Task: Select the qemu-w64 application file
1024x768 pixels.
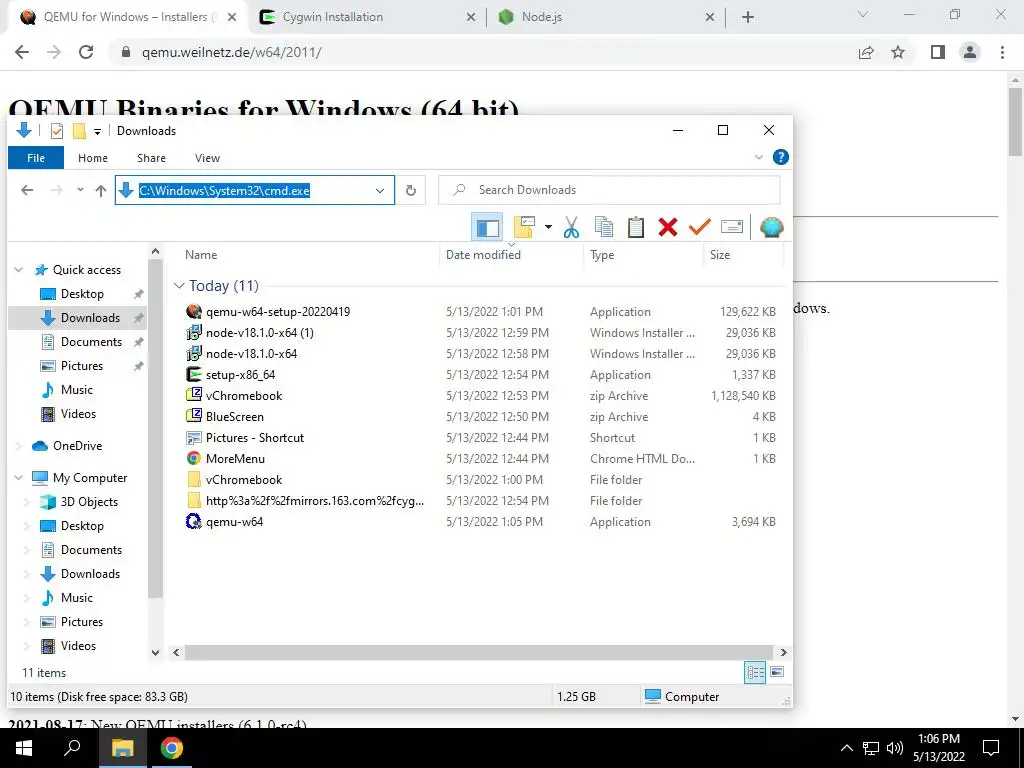Action: coord(234,522)
